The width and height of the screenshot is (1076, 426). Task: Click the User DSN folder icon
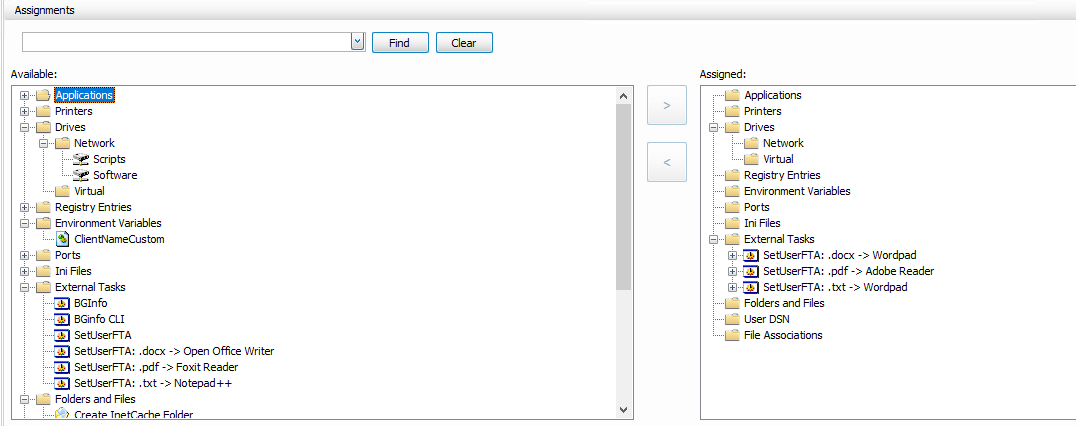(732, 319)
